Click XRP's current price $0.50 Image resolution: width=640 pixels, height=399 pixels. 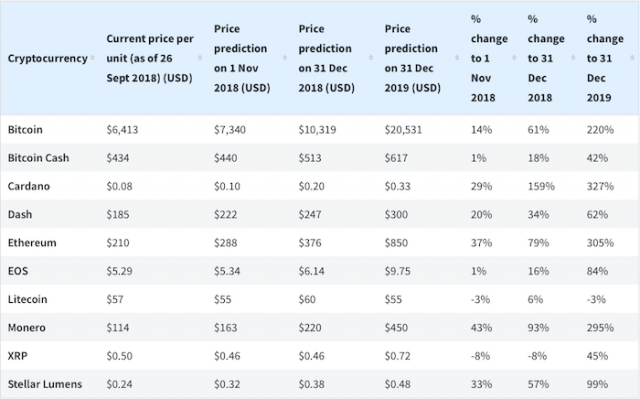(x=119, y=356)
